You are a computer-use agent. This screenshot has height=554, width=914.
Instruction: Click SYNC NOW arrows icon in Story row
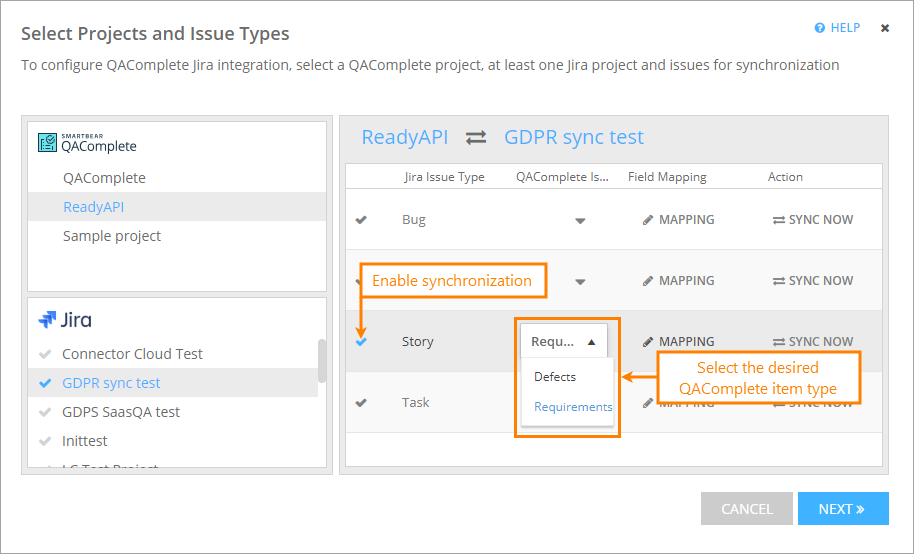point(778,342)
